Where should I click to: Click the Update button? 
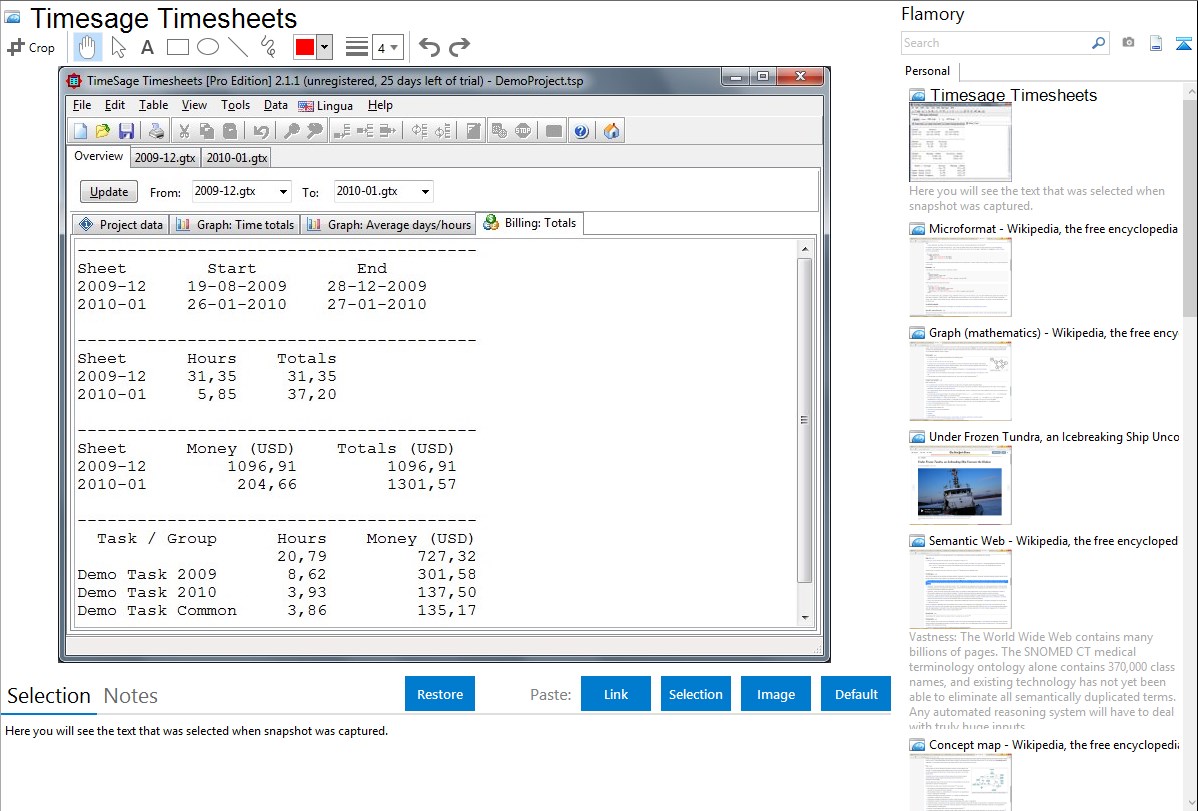pyautogui.click(x=108, y=192)
